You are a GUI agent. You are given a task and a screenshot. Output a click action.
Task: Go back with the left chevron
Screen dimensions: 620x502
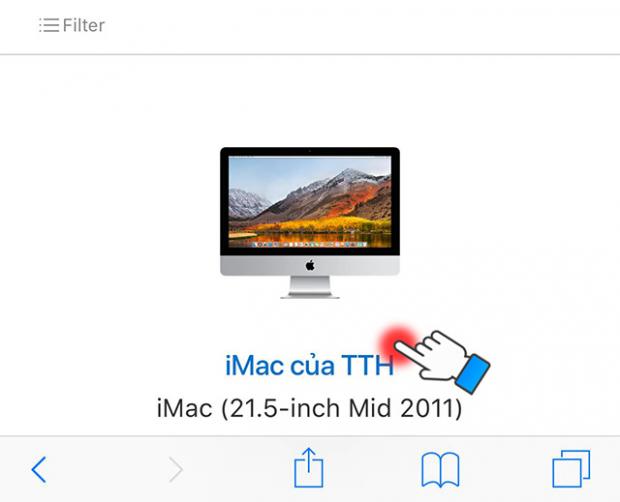click(x=39, y=469)
